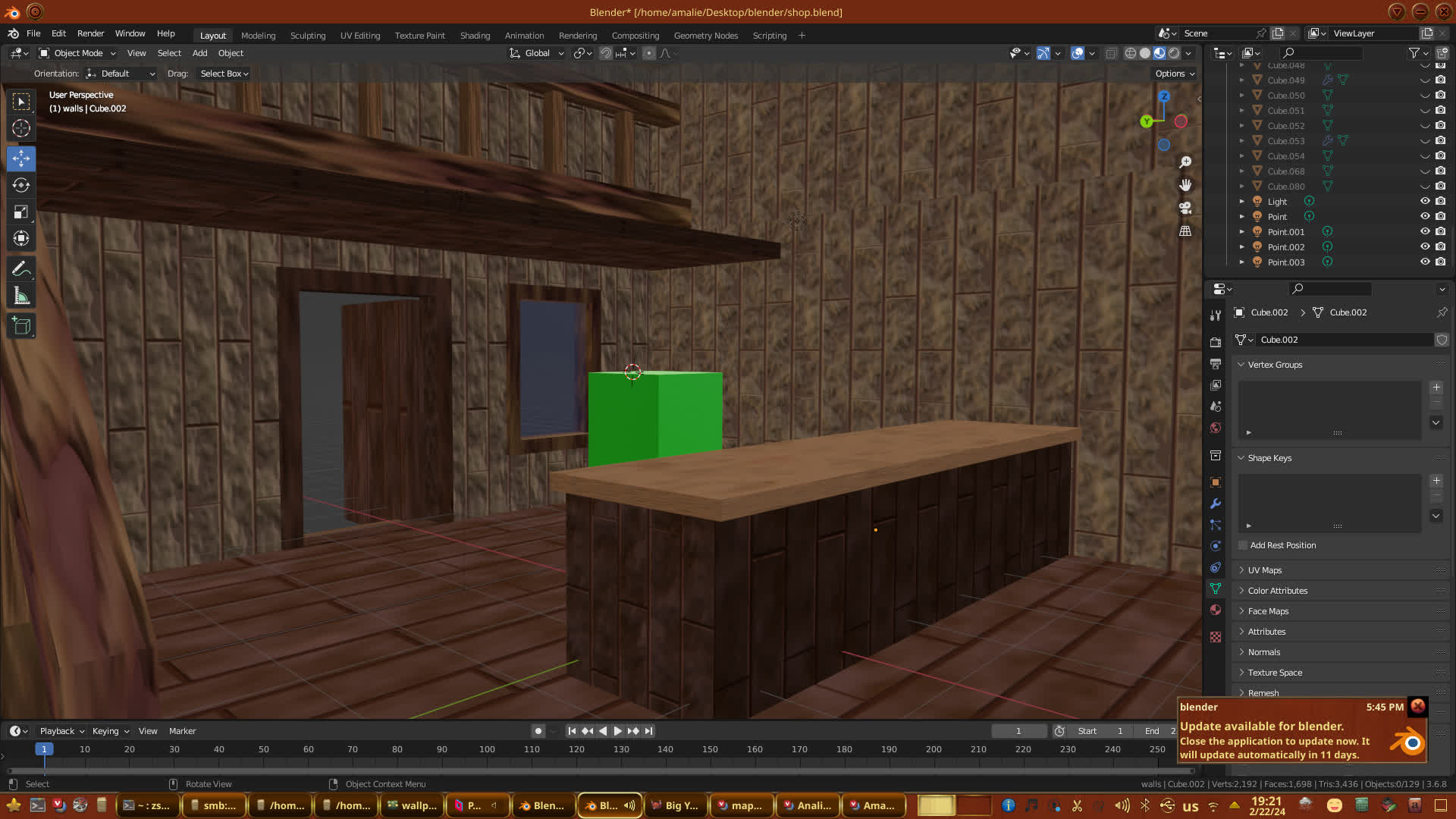Image resolution: width=1456 pixels, height=819 pixels.
Task: Click the viewport Options button
Action: (x=1175, y=74)
